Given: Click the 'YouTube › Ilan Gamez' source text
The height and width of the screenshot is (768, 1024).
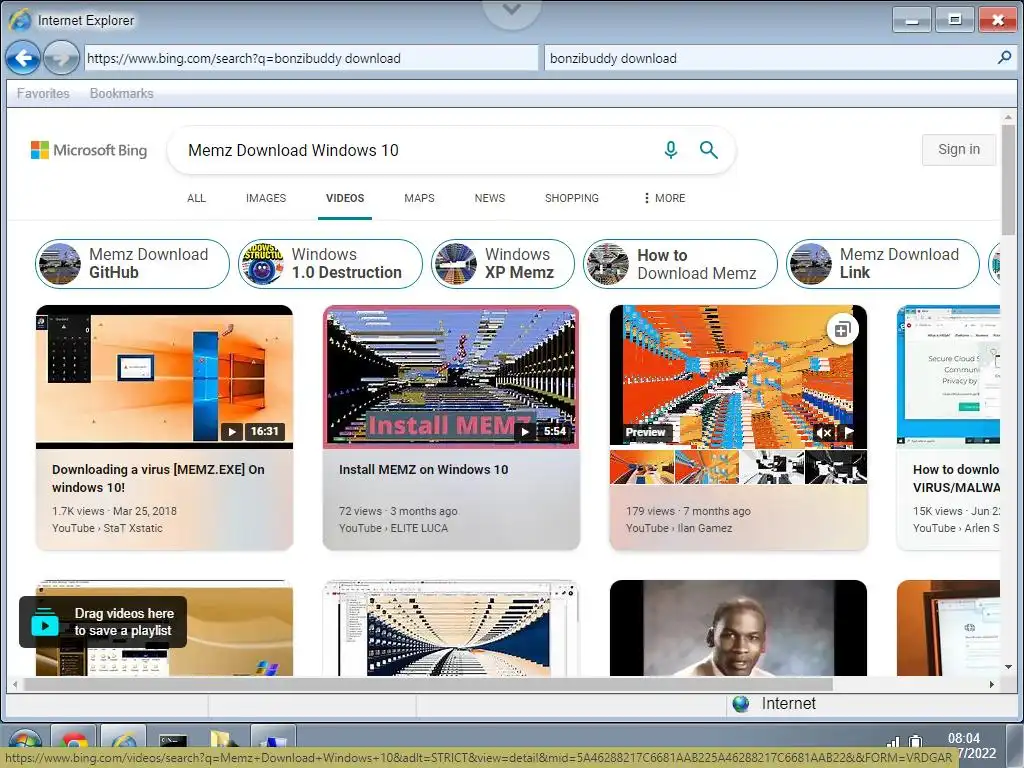Looking at the screenshot, I should click(x=679, y=528).
